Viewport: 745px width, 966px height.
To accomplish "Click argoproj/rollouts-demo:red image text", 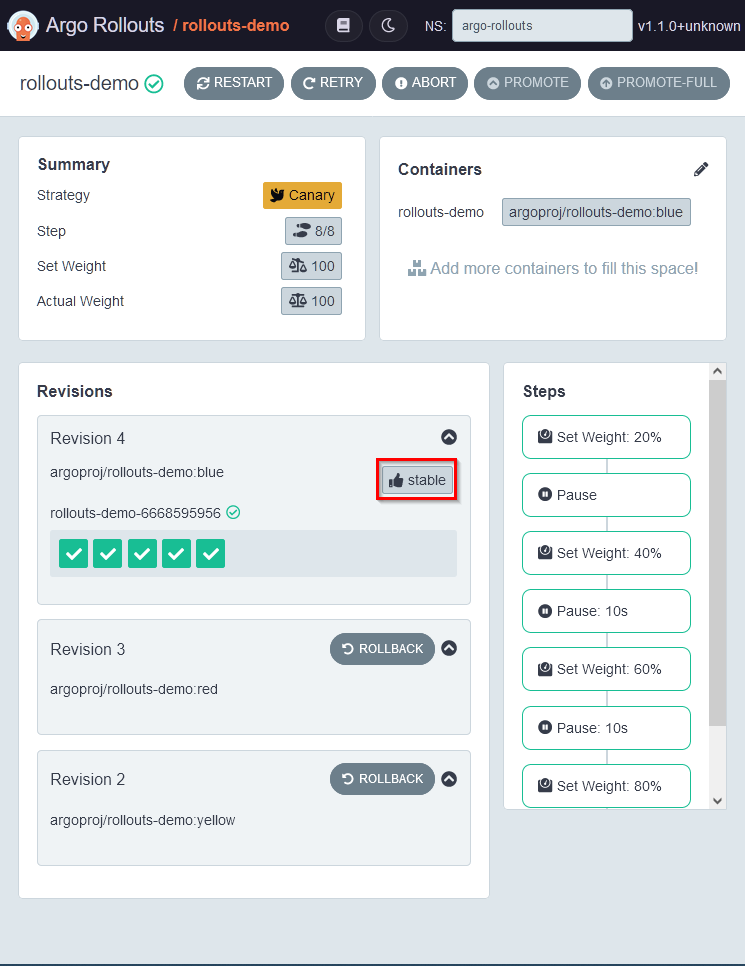I will click(134, 689).
